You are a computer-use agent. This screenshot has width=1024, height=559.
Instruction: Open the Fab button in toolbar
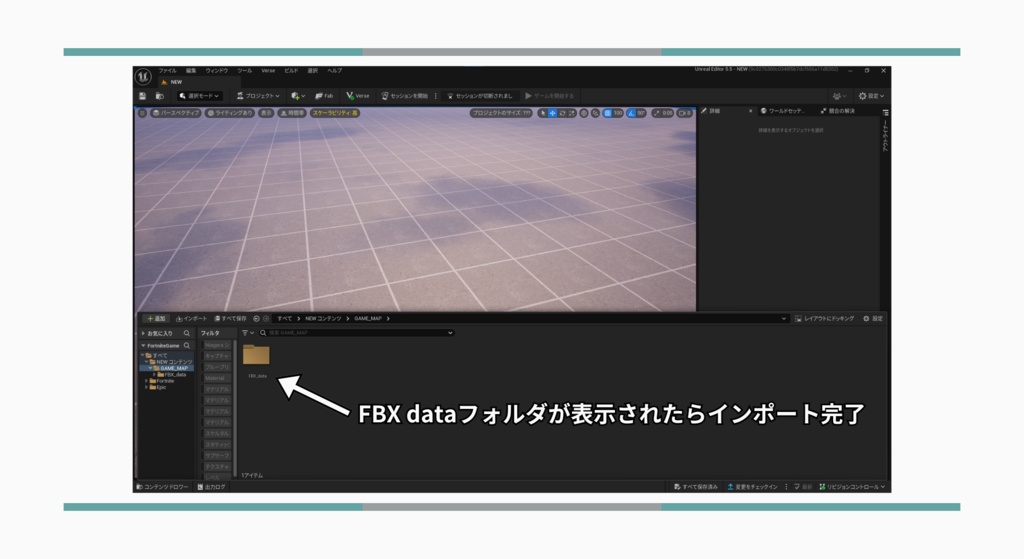325,96
